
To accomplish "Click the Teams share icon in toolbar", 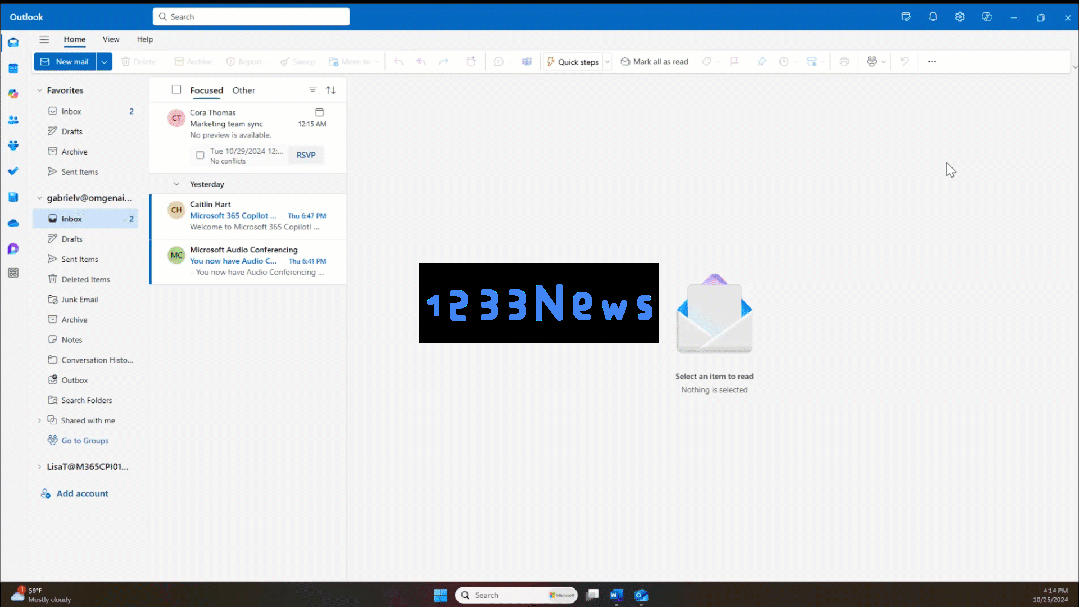I will click(526, 62).
